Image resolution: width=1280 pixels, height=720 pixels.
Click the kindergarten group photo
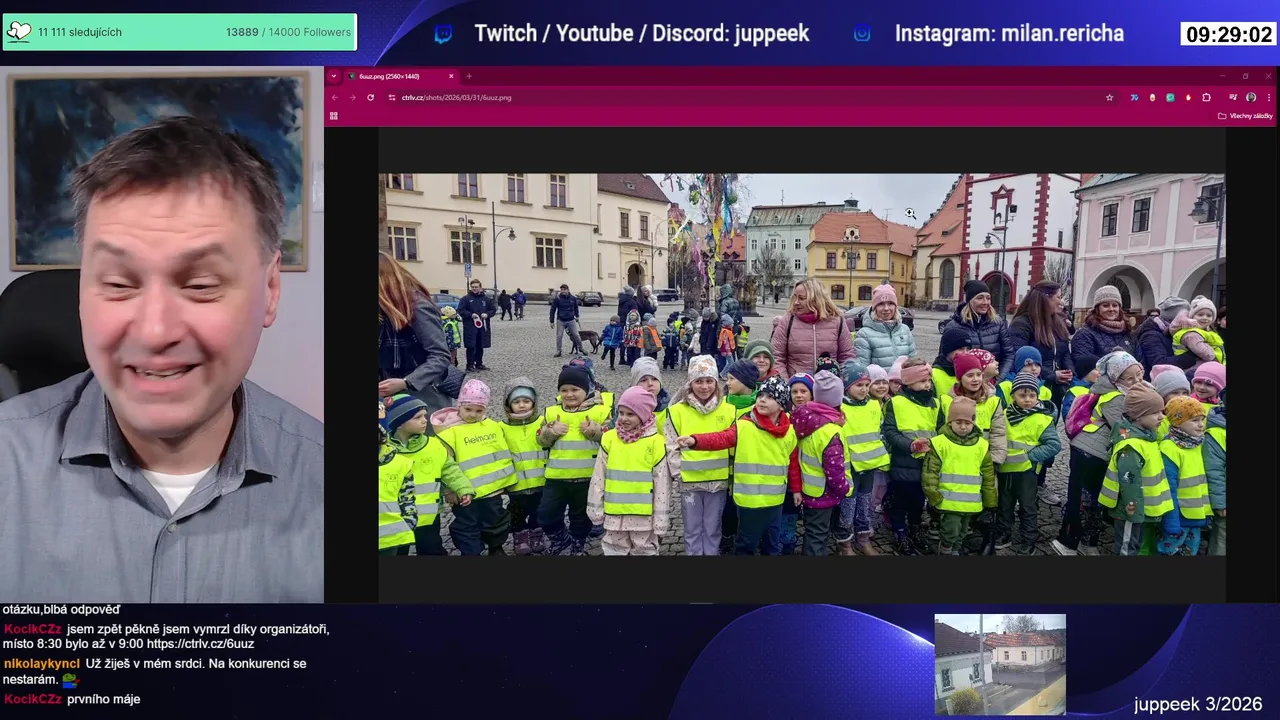tap(801, 364)
